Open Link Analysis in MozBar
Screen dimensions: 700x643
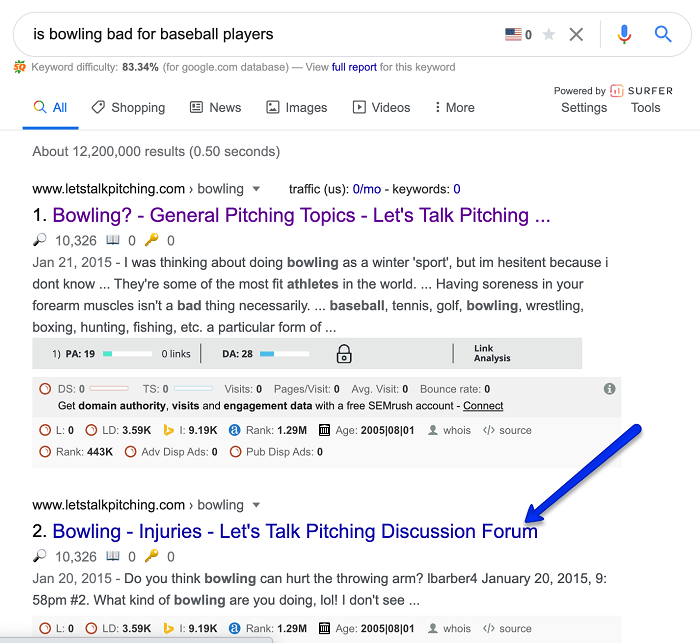click(x=492, y=353)
